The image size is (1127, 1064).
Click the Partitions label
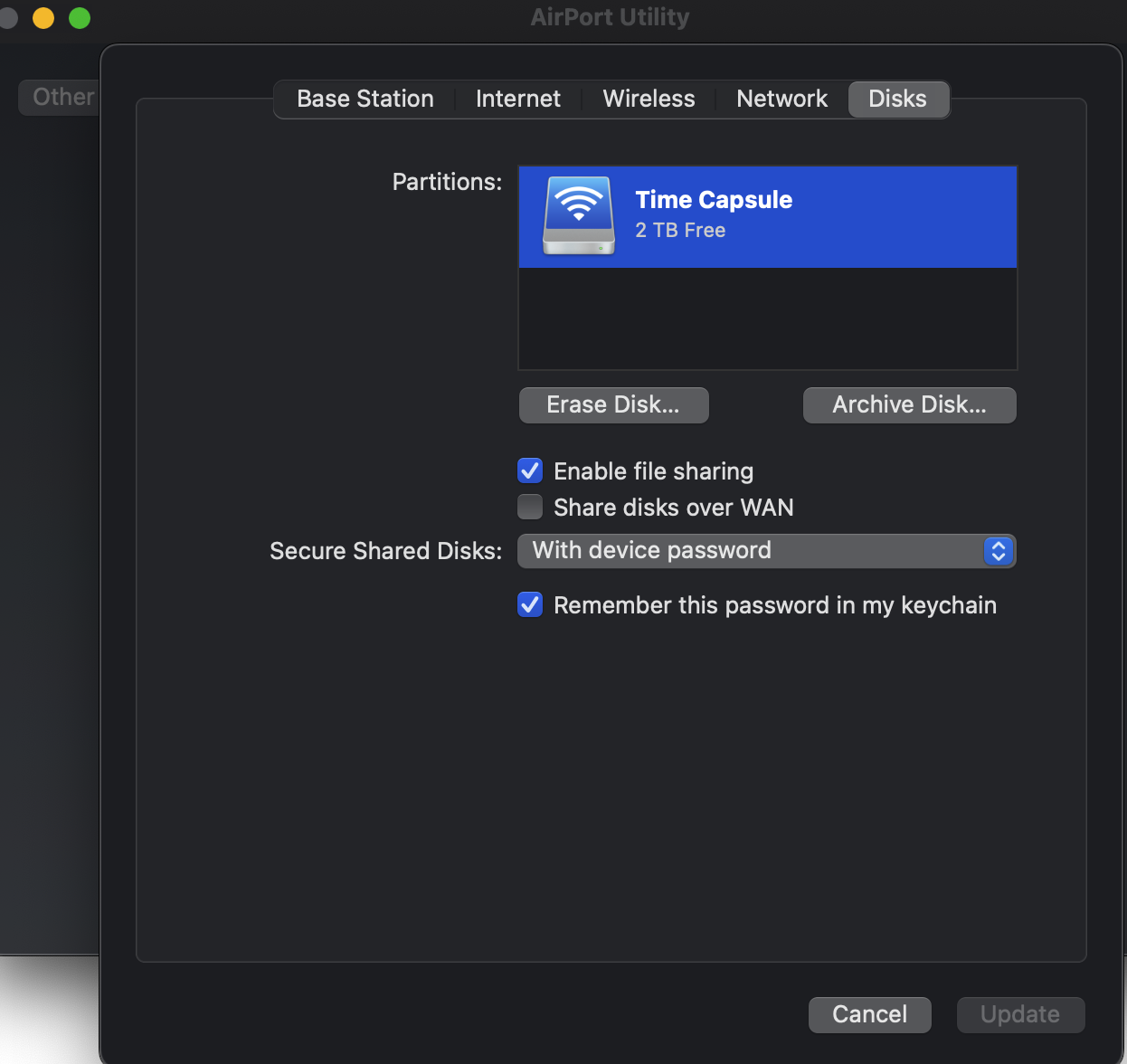(447, 182)
